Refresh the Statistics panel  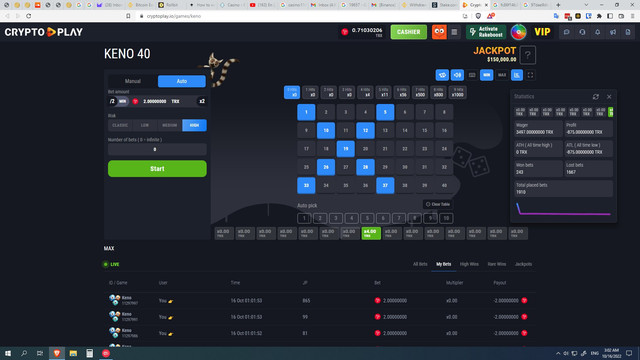click(596, 97)
